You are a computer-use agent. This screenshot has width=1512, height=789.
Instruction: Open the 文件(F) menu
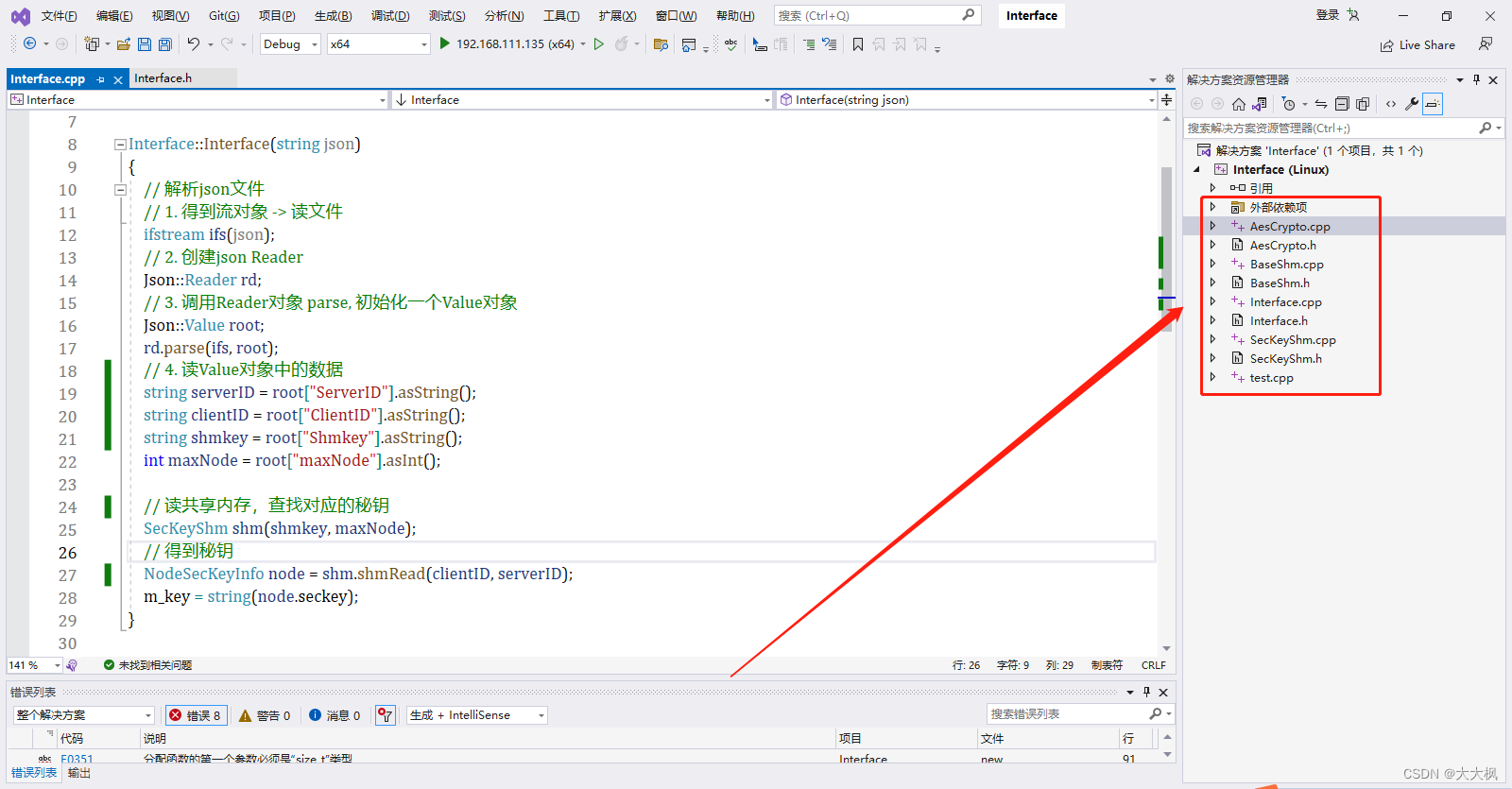[59, 16]
